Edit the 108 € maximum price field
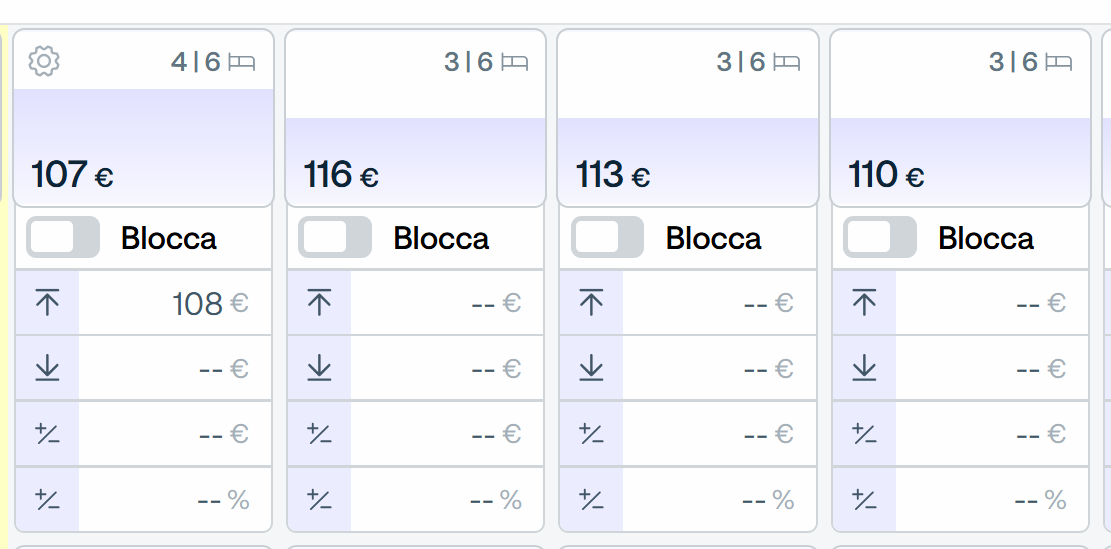This screenshot has height=549, width=1111. [175, 303]
